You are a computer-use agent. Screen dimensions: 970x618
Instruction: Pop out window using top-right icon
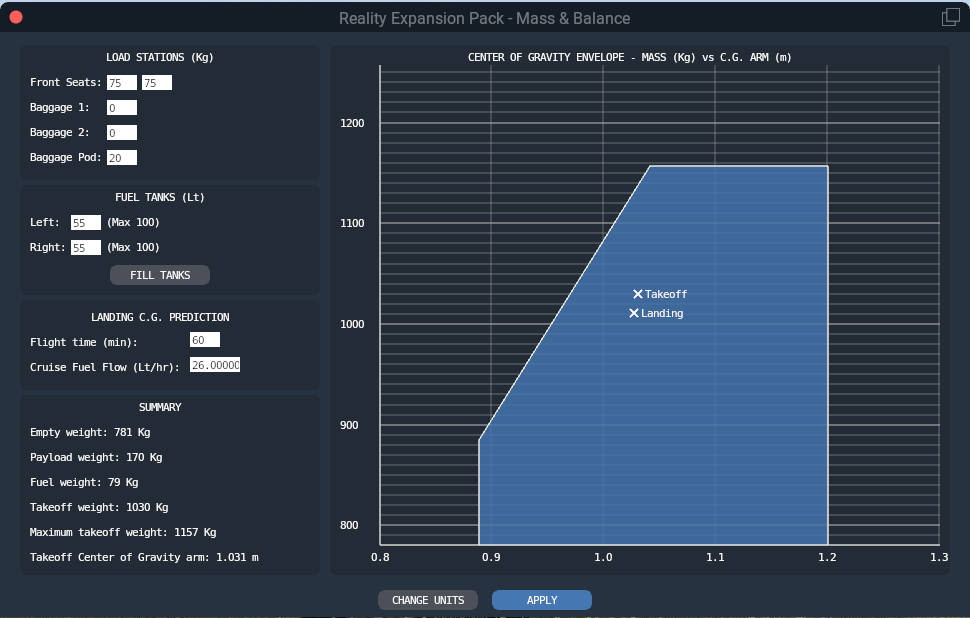[x=950, y=17]
